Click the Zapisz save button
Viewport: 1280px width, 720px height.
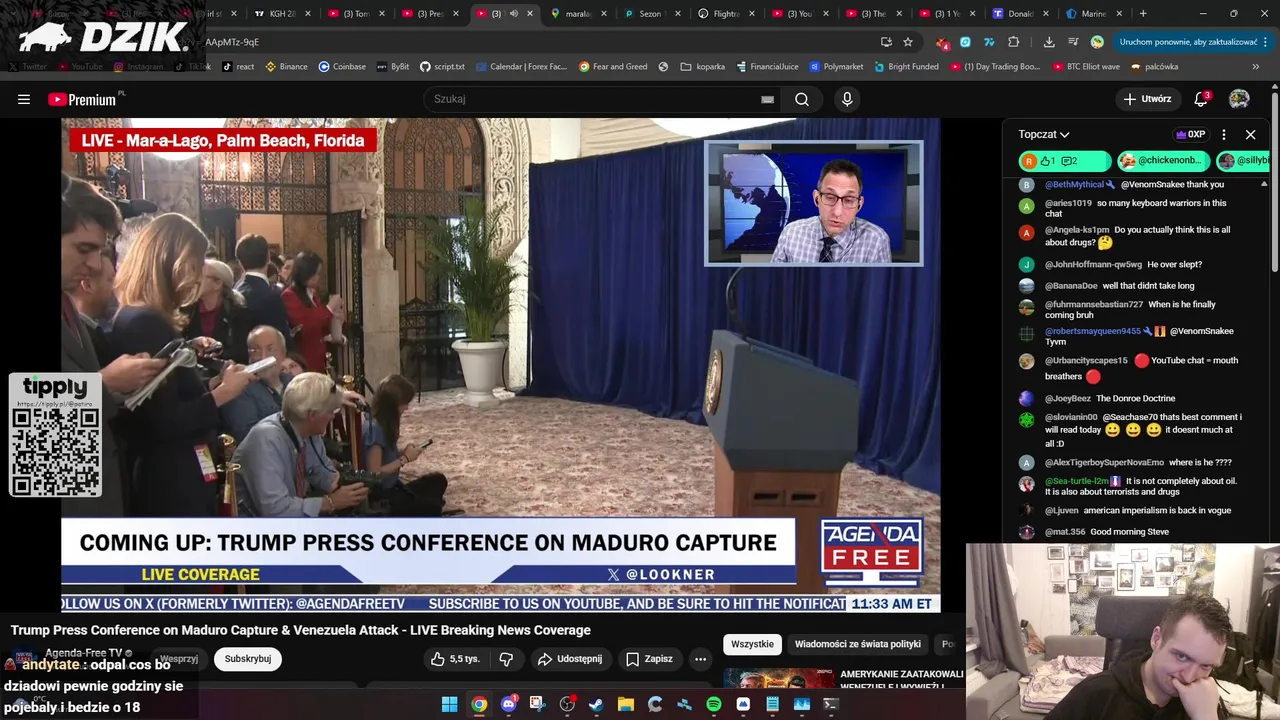[x=649, y=659]
